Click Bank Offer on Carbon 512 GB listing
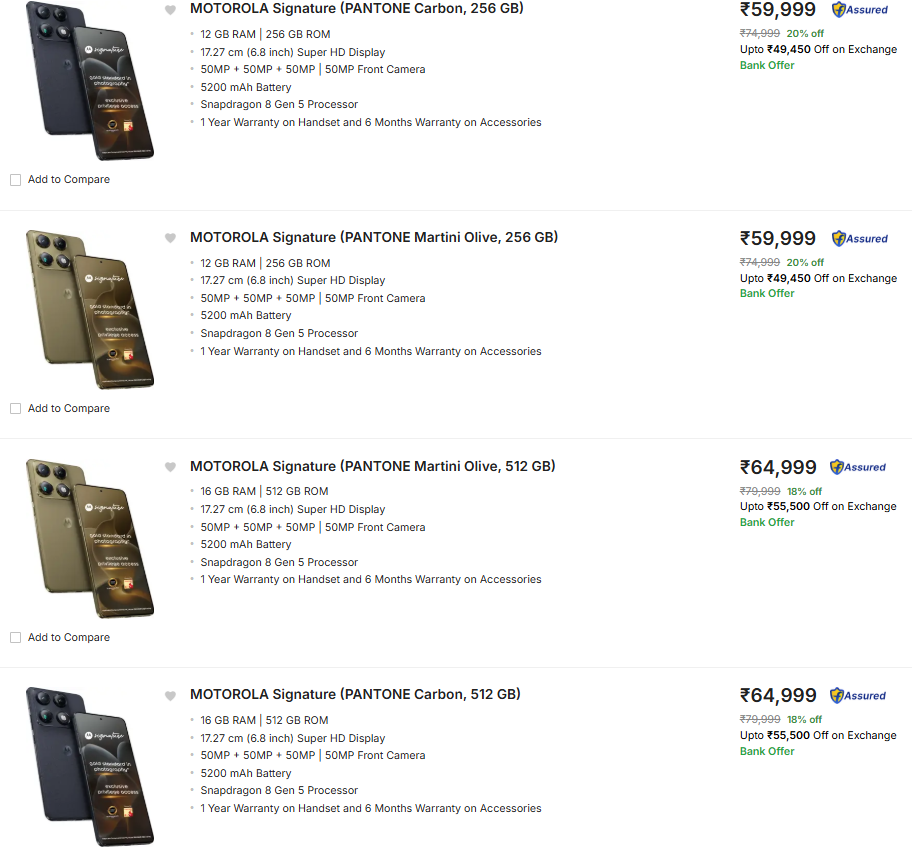The height and width of the screenshot is (854, 912). [x=767, y=751]
